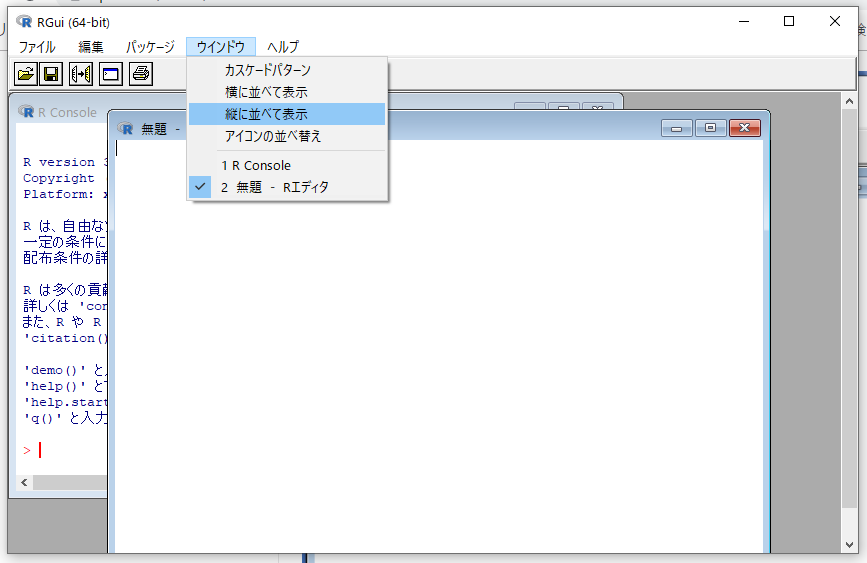Choose カスケードパターン from the menu
Viewport: 867px width, 563px height.
[x=287, y=70]
